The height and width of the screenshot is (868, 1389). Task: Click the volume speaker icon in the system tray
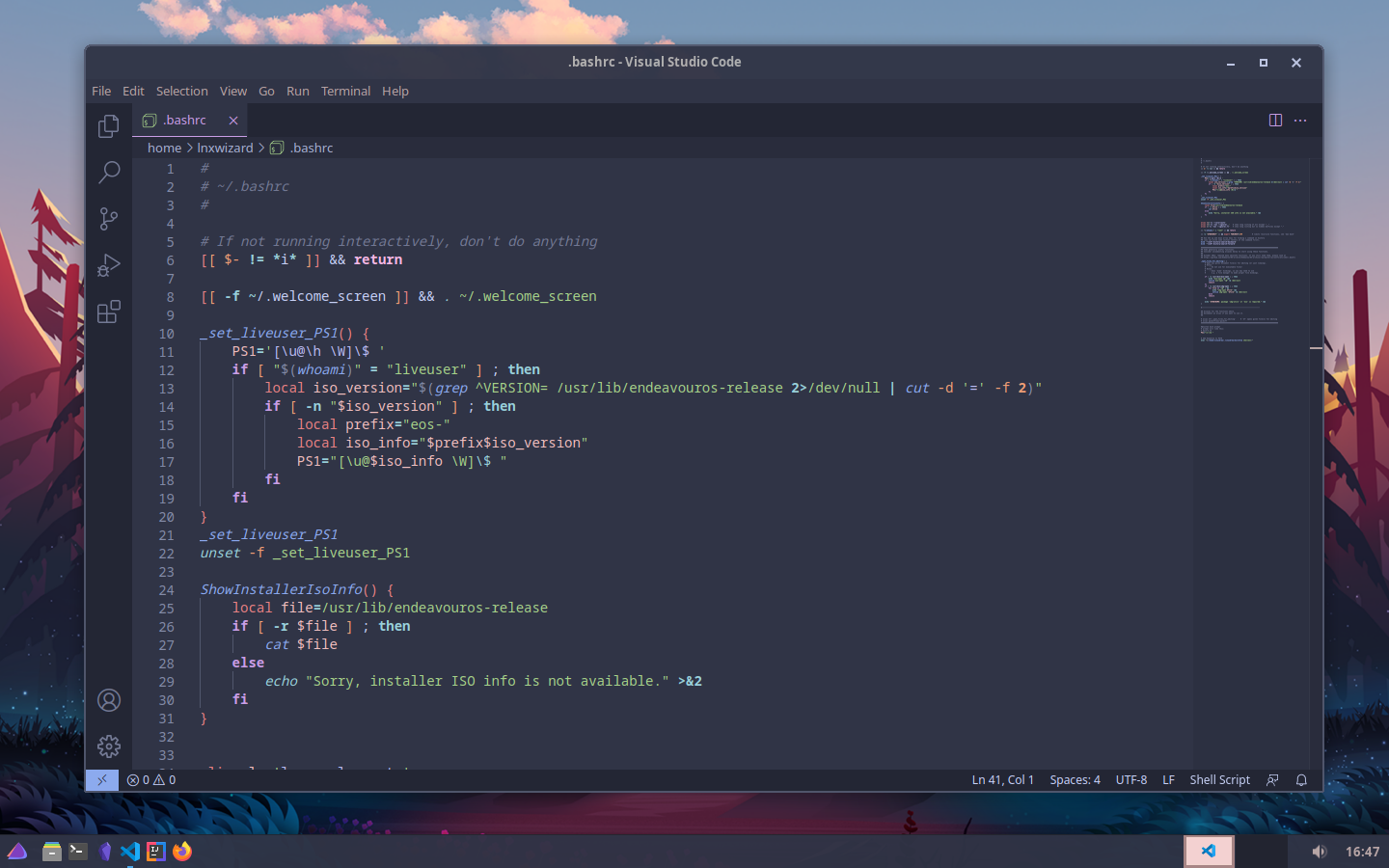click(1319, 852)
